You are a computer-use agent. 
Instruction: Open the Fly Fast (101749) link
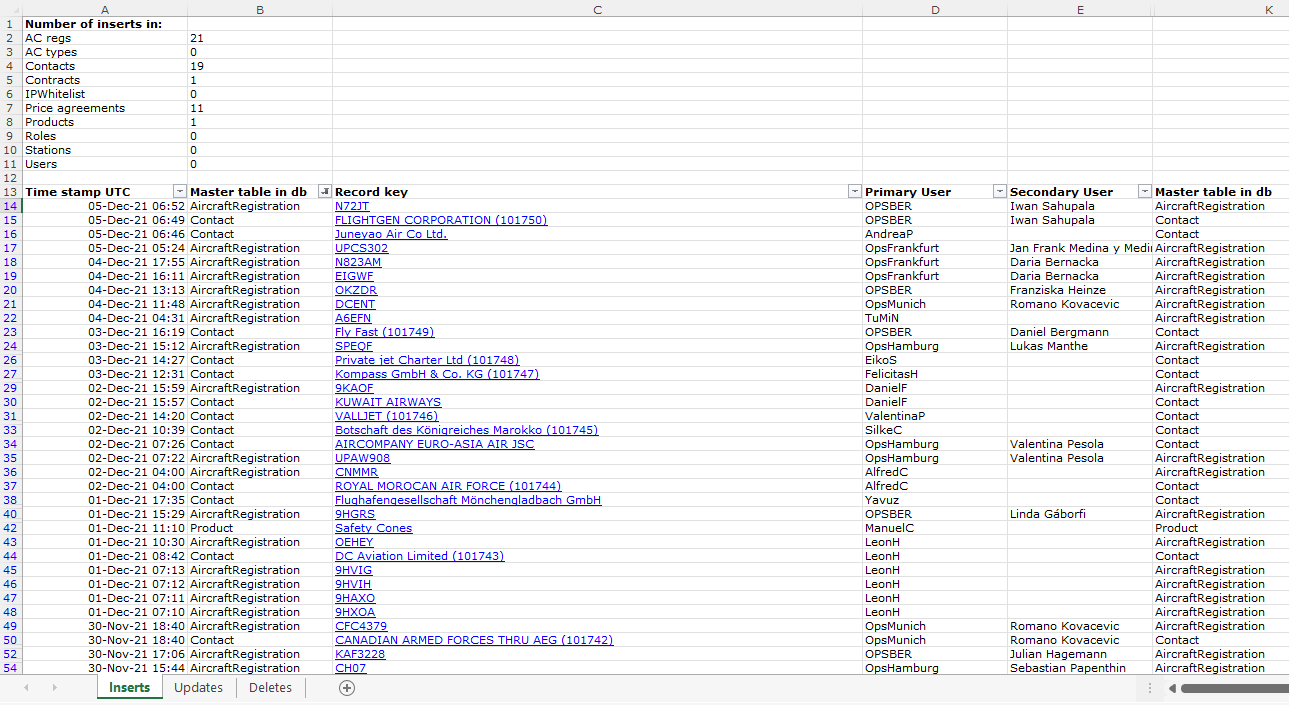384,332
